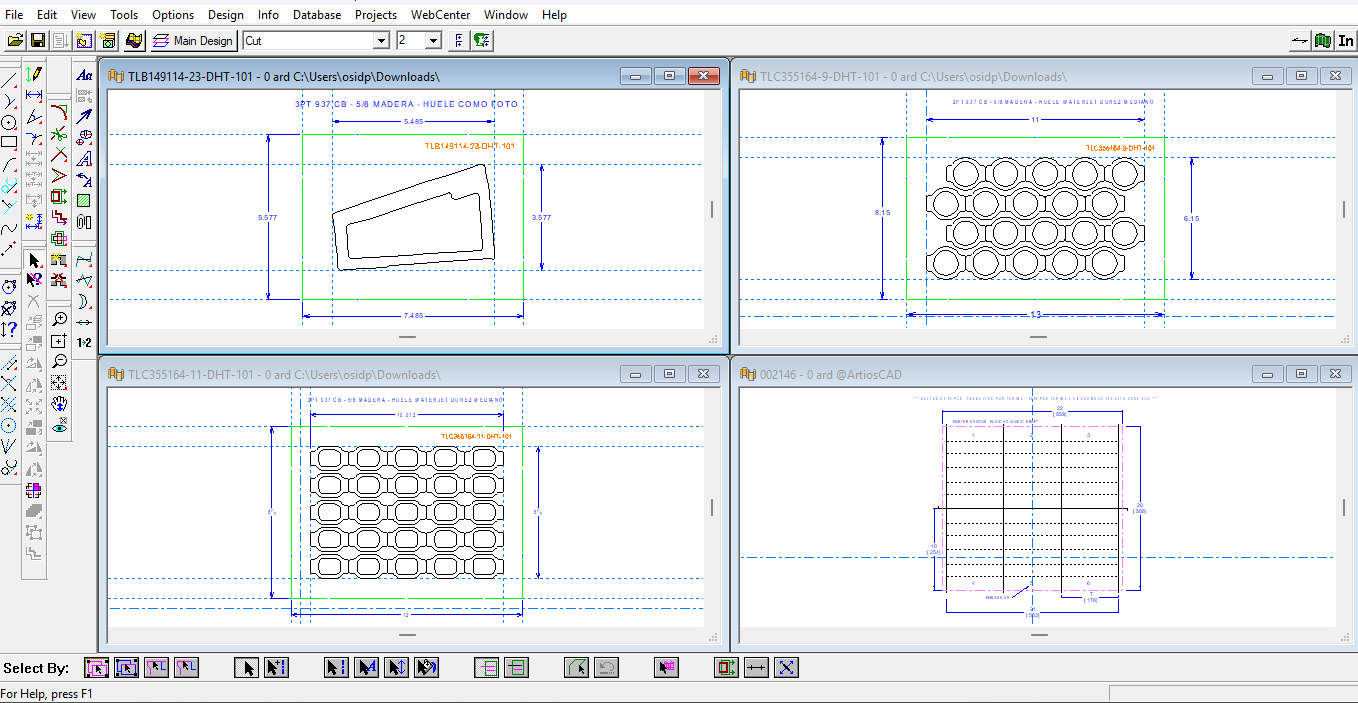Select the arrow Select tool
The width and height of the screenshot is (1358, 703).
(34, 260)
